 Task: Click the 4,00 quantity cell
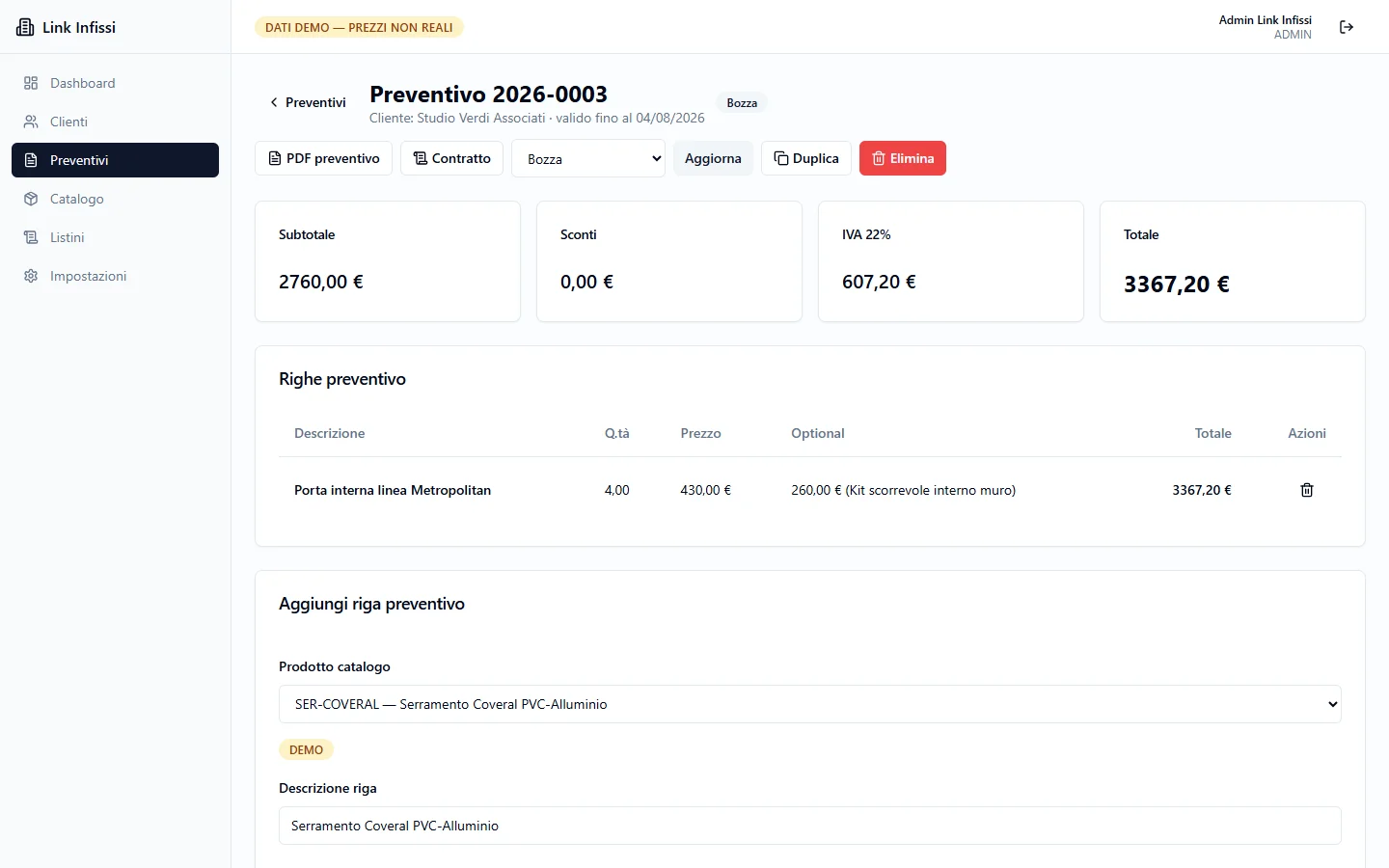coord(617,490)
